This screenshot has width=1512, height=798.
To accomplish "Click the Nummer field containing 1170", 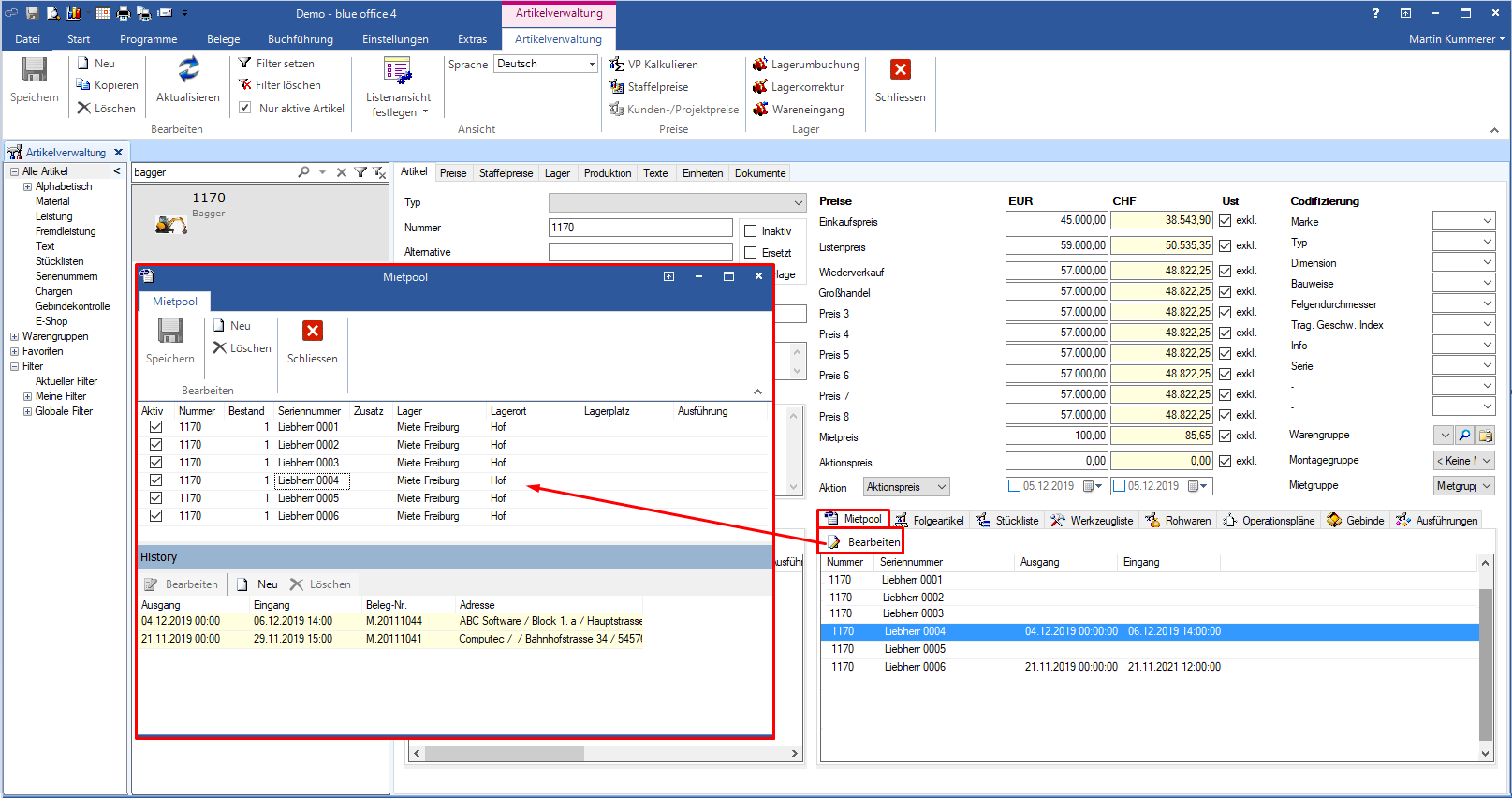I will point(639,228).
